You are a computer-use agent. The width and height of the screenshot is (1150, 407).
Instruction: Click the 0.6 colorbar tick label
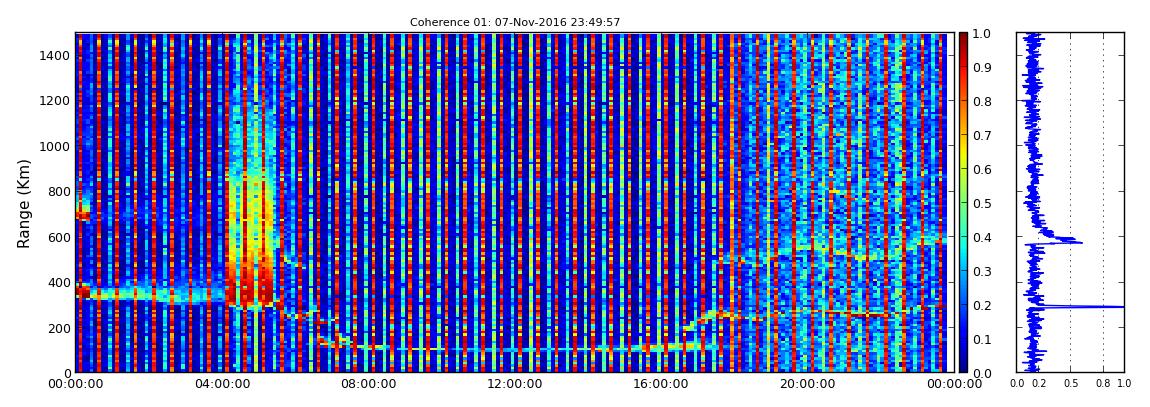point(983,169)
